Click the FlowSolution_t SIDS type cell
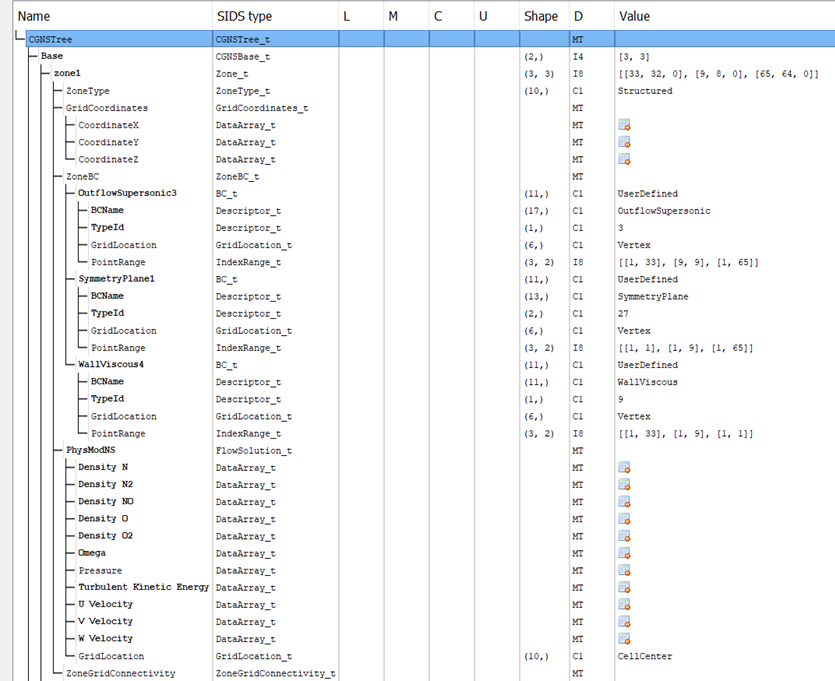Image resolution: width=835 pixels, height=681 pixels. coord(253,450)
